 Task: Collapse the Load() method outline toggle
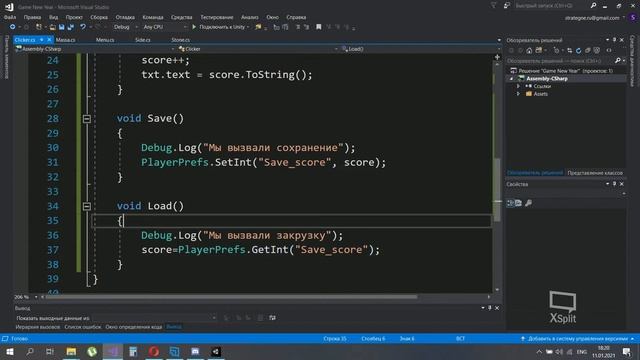pos(87,207)
